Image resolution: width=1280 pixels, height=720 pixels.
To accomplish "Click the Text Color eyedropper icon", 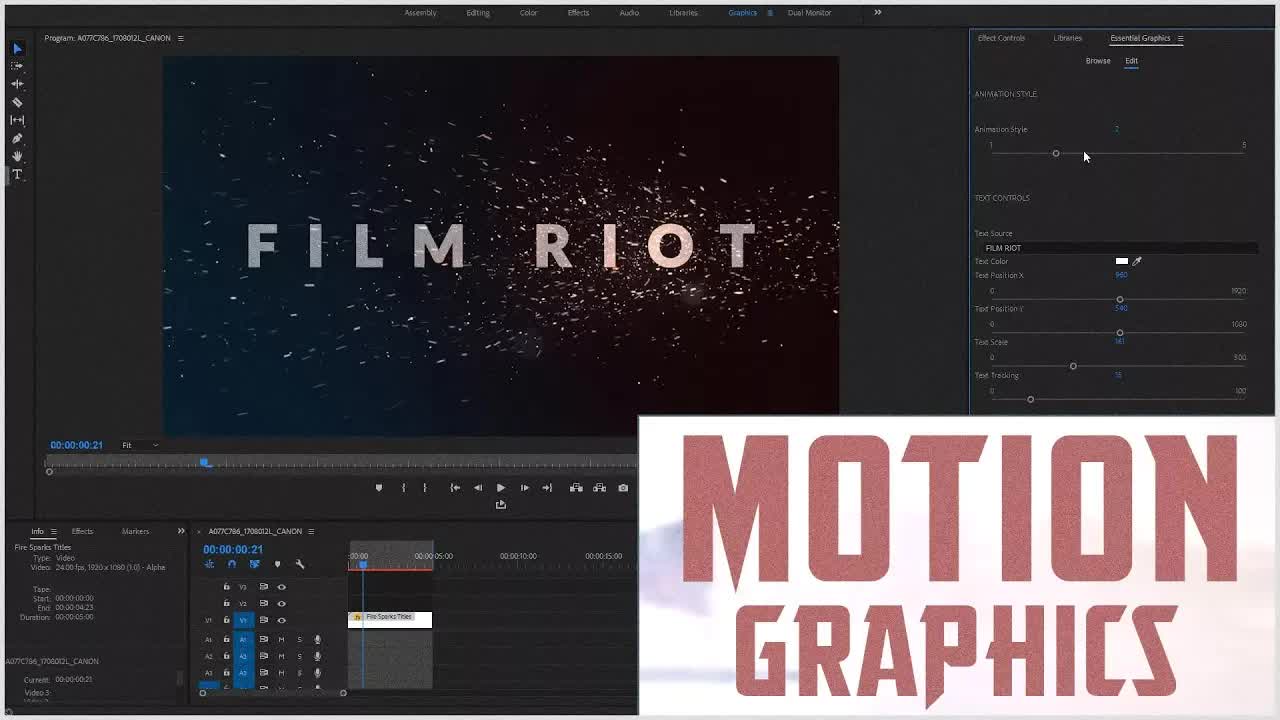I will [x=1137, y=261].
